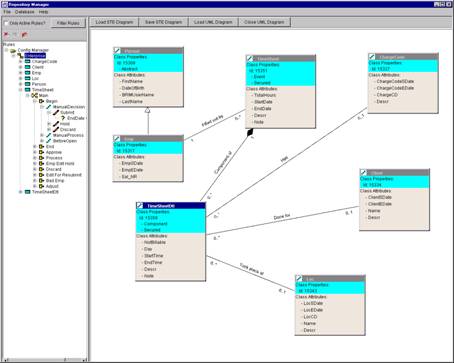Open the File menu

click(7, 12)
